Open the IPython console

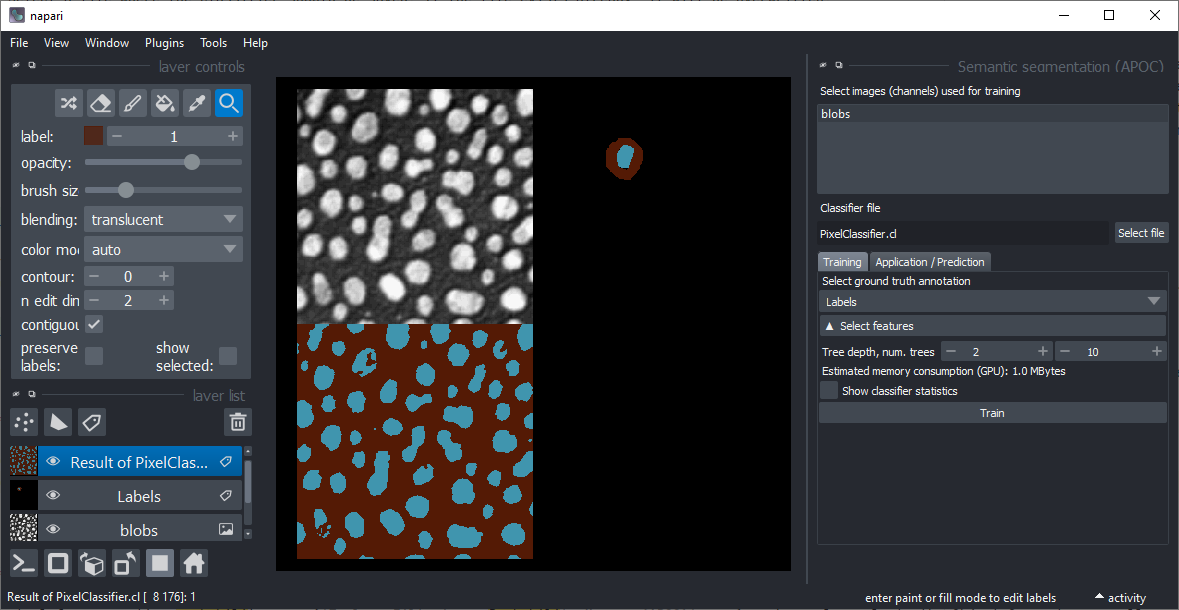(x=23, y=562)
